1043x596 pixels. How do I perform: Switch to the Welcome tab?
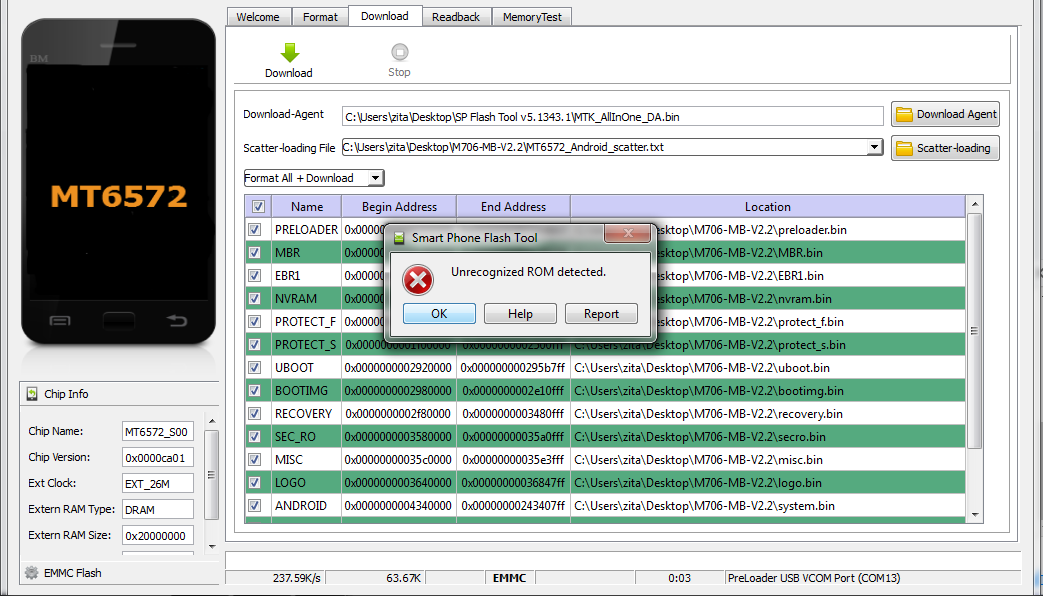coord(258,17)
